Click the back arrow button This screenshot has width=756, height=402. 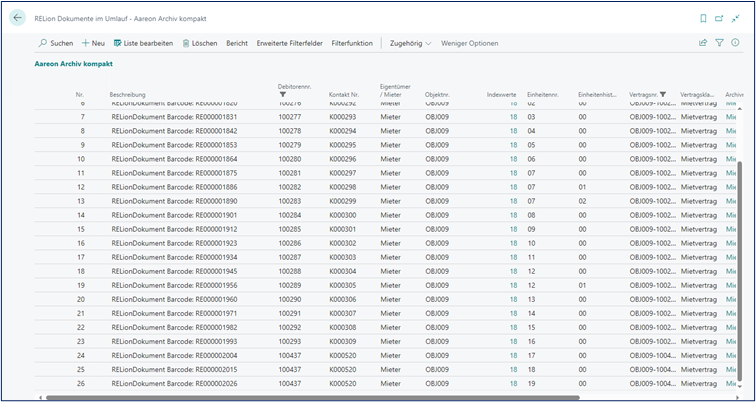tap(17, 17)
